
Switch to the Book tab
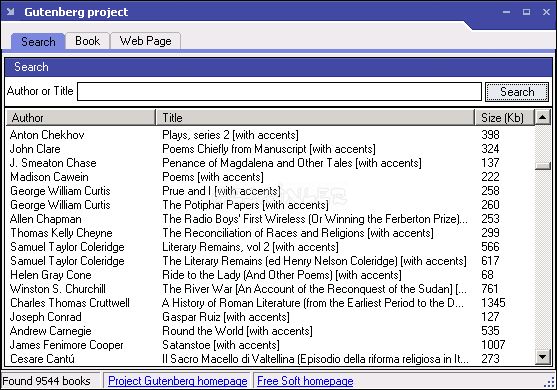pyautogui.click(x=87, y=41)
